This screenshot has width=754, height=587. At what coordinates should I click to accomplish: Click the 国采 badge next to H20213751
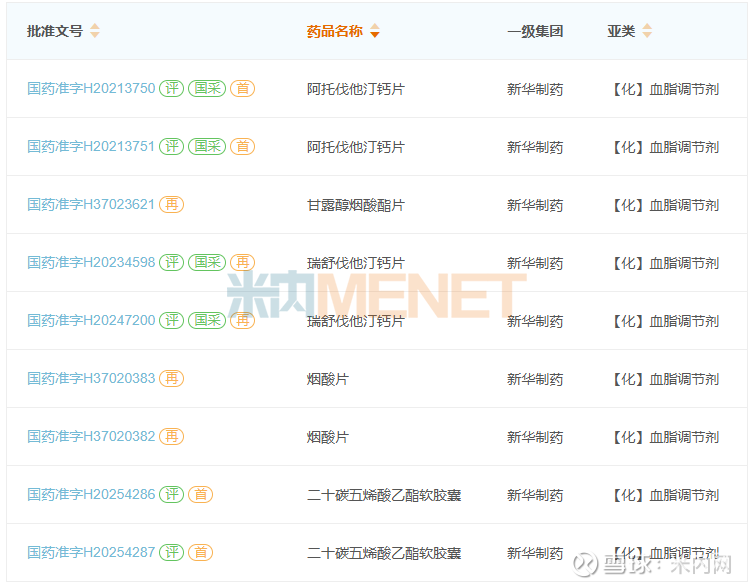point(207,147)
